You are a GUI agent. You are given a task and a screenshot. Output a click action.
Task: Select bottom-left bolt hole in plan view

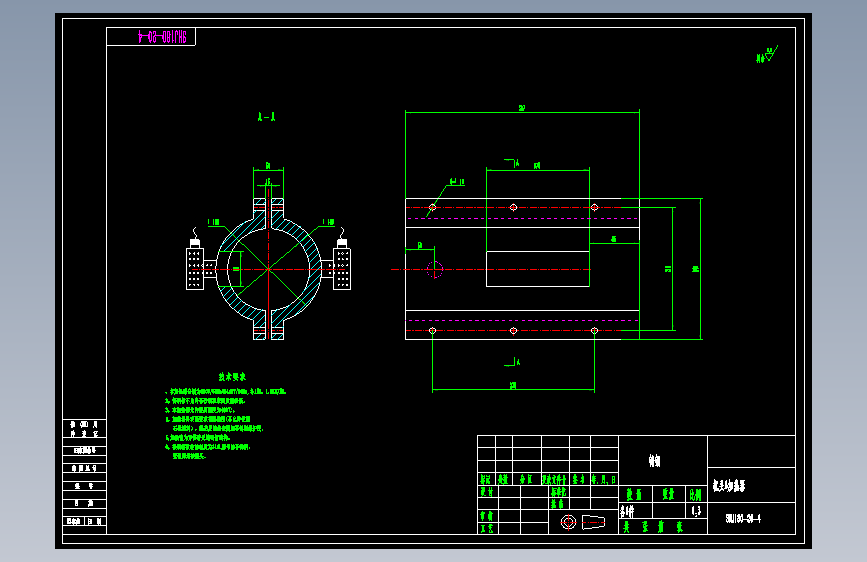[432, 331]
